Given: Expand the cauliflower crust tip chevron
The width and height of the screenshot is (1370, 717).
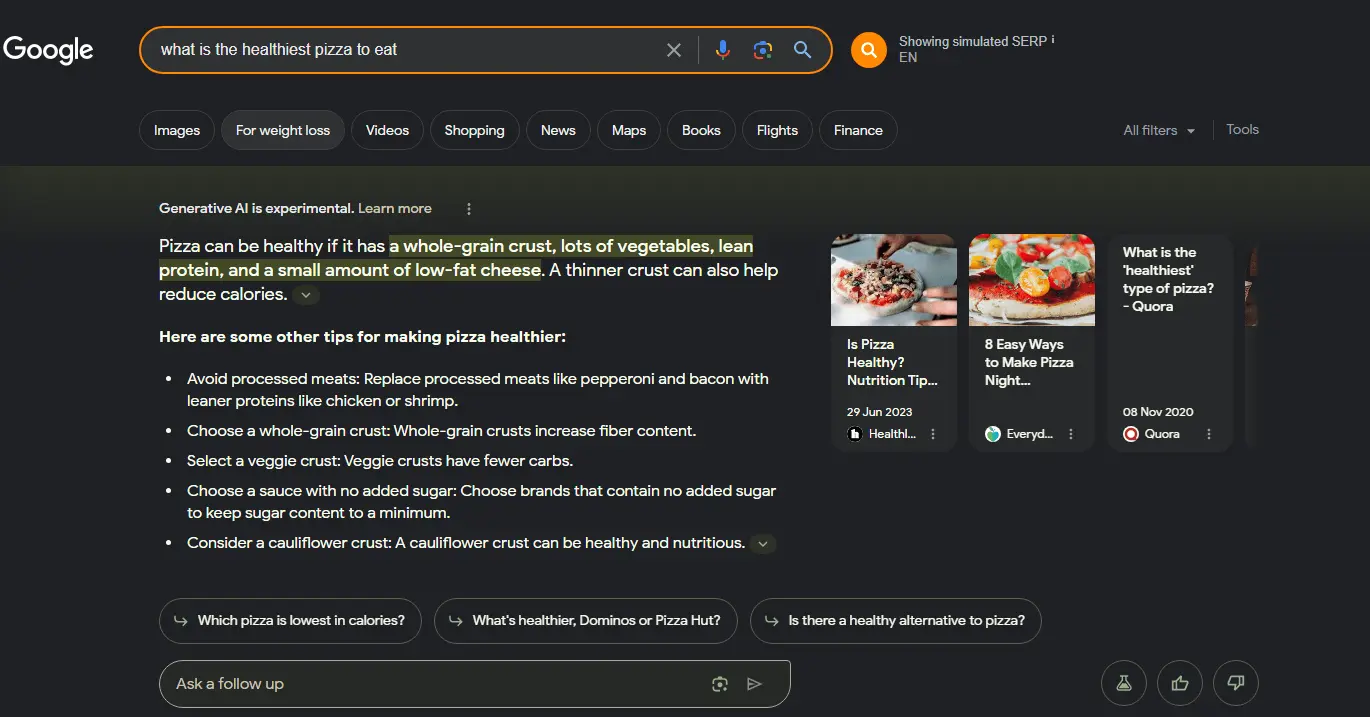Looking at the screenshot, I should point(763,544).
